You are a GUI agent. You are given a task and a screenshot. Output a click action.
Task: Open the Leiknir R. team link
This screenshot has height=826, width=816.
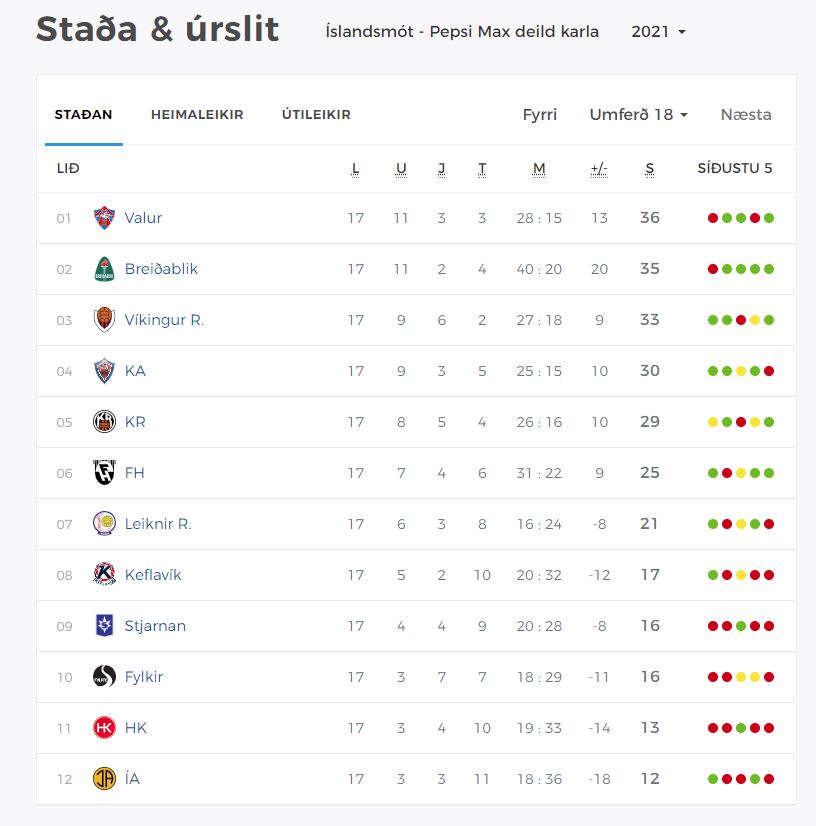(x=158, y=524)
